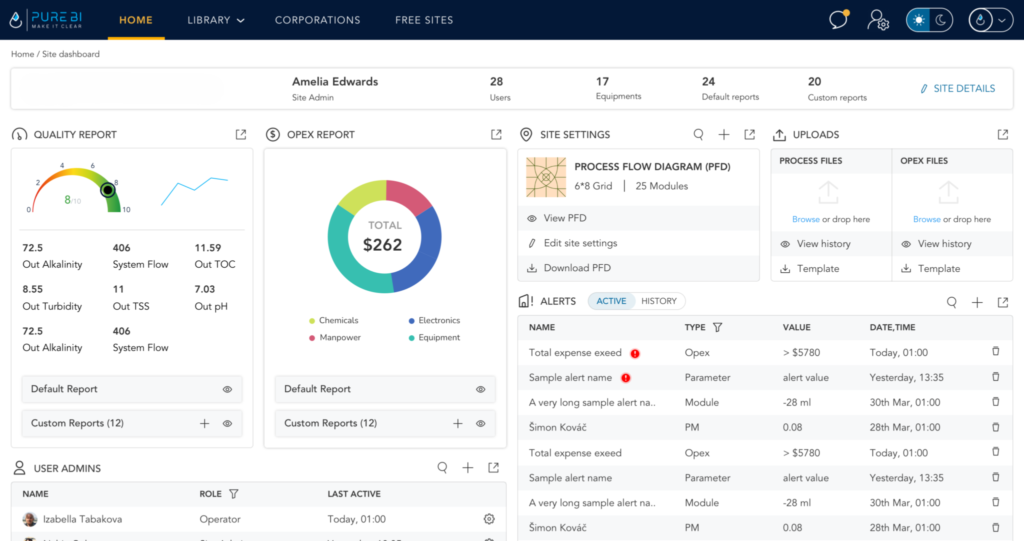Go to Corporations in the navigation

[317, 20]
